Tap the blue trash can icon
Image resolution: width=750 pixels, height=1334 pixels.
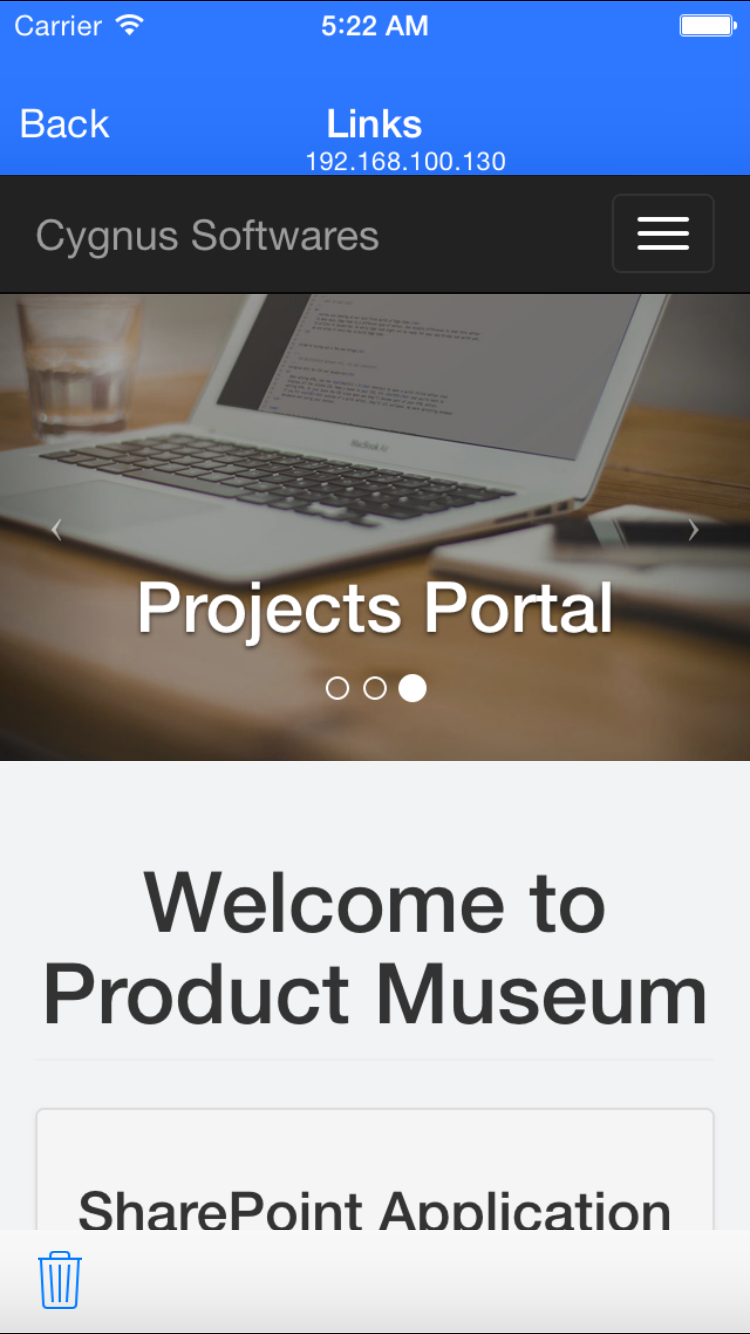pos(60,1280)
